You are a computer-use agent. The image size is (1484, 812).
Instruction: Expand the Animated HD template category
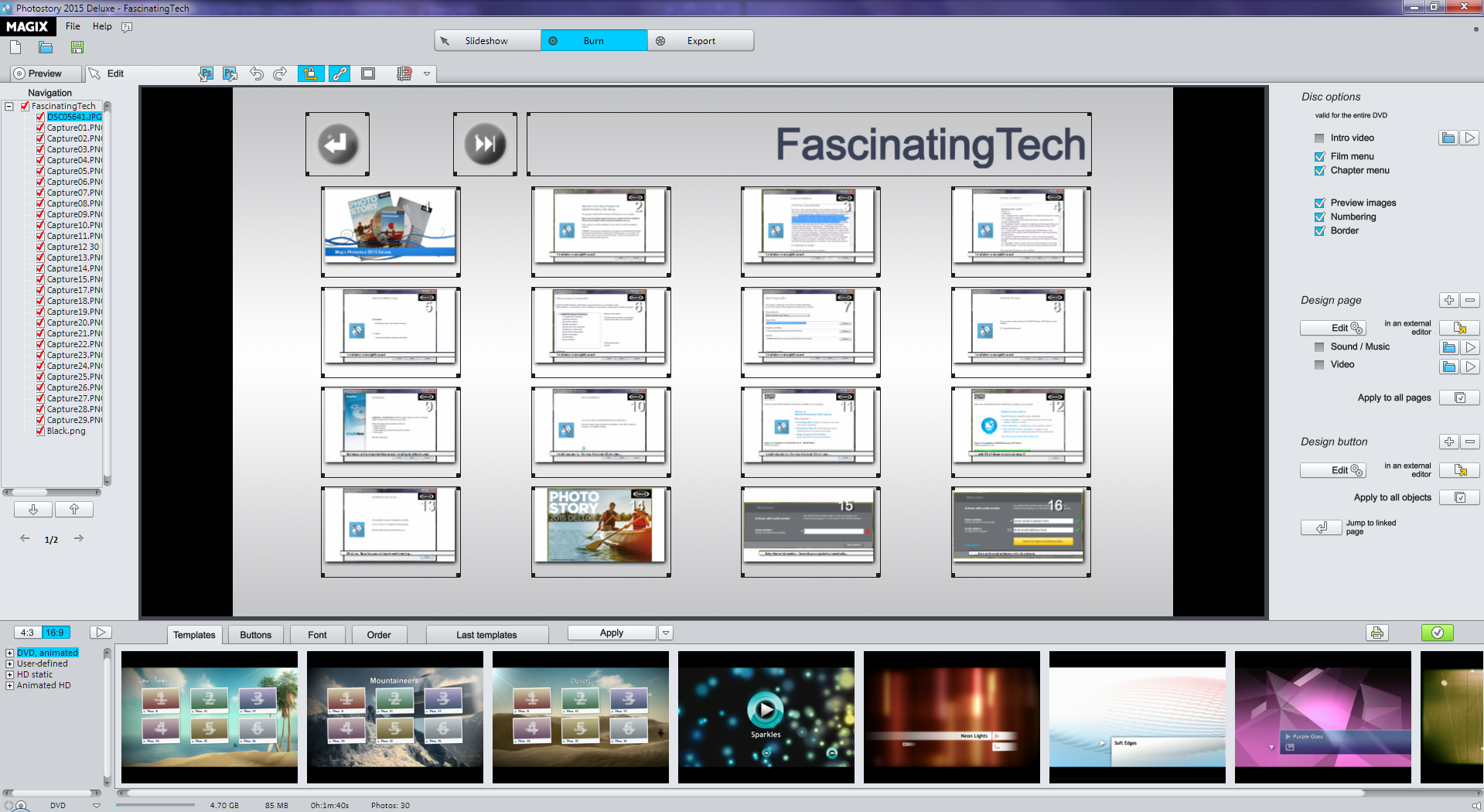(10, 686)
